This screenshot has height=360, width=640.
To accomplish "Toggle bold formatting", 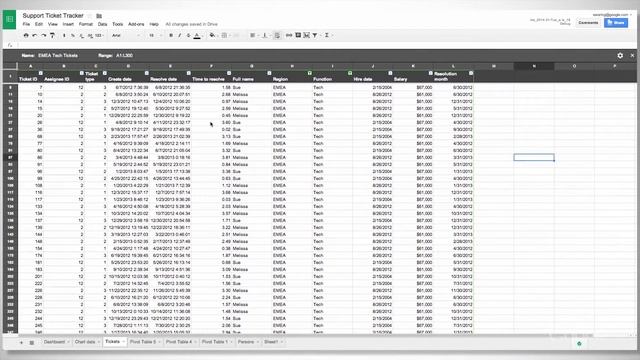I will [x=171, y=36].
